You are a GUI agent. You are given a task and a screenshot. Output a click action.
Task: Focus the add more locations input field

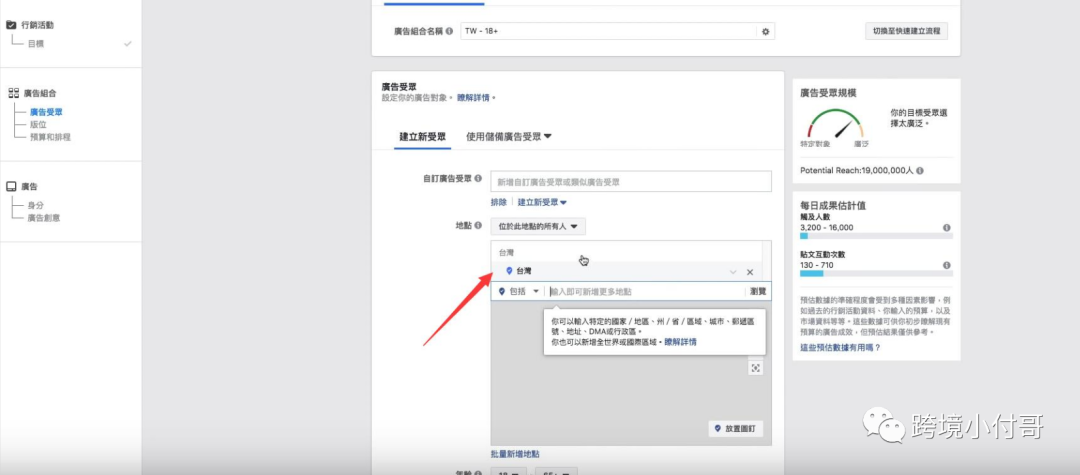(645, 291)
